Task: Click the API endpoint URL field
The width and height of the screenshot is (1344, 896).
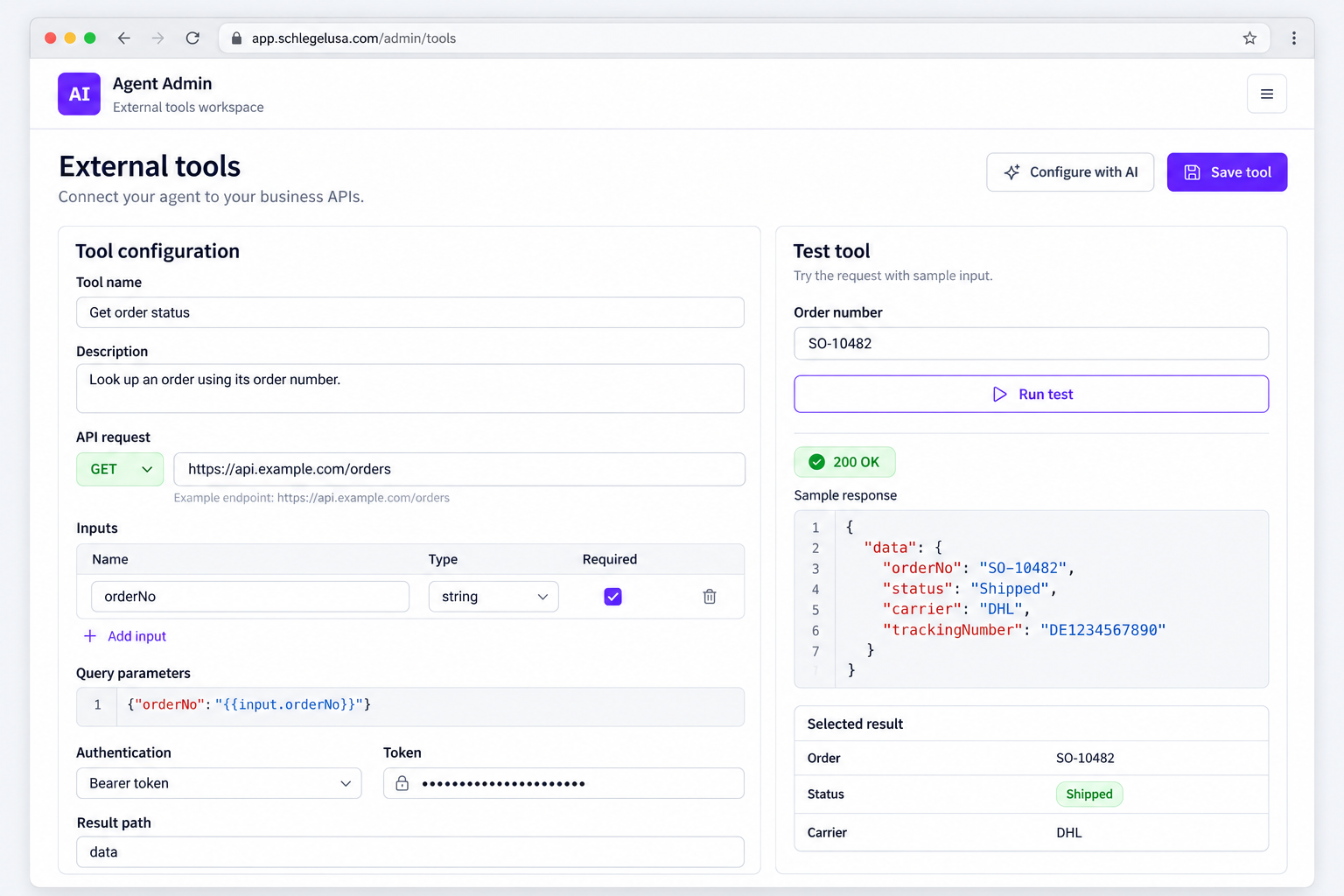Action: point(459,469)
